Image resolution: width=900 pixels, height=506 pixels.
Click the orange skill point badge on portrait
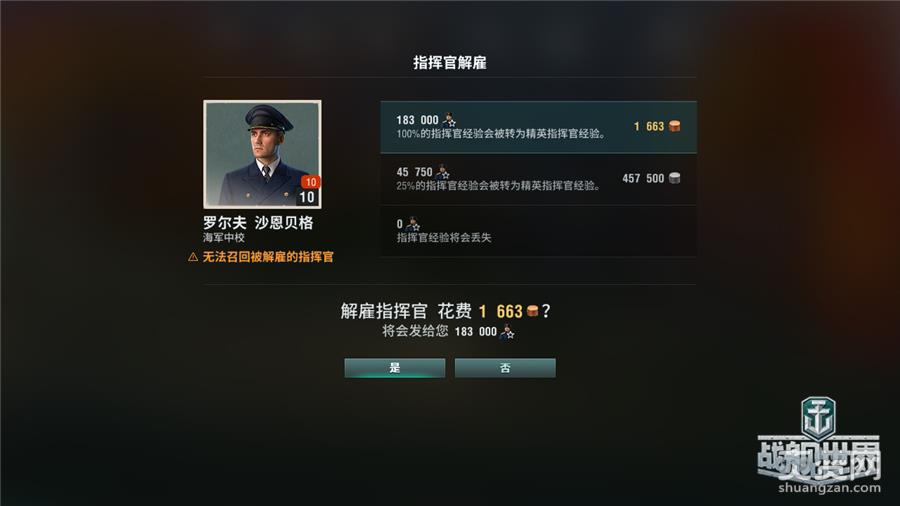click(x=310, y=182)
